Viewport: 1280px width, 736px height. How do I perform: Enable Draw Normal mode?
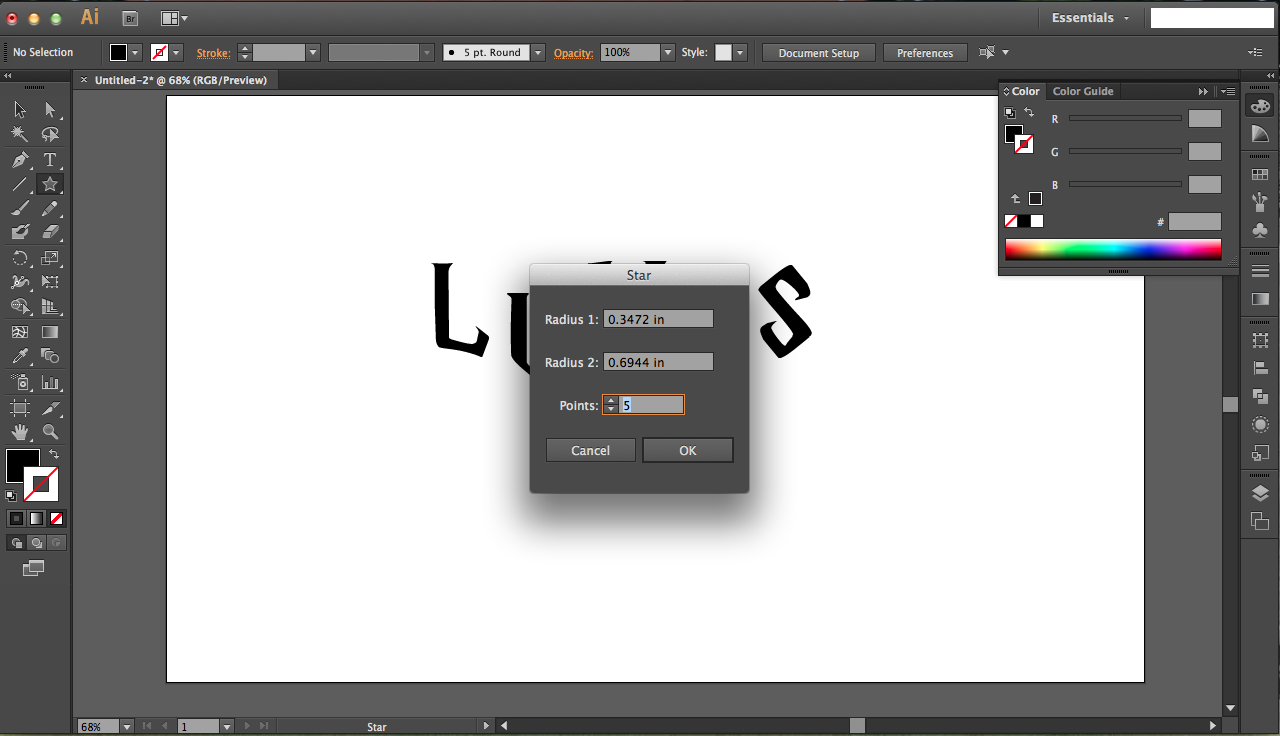click(16, 543)
